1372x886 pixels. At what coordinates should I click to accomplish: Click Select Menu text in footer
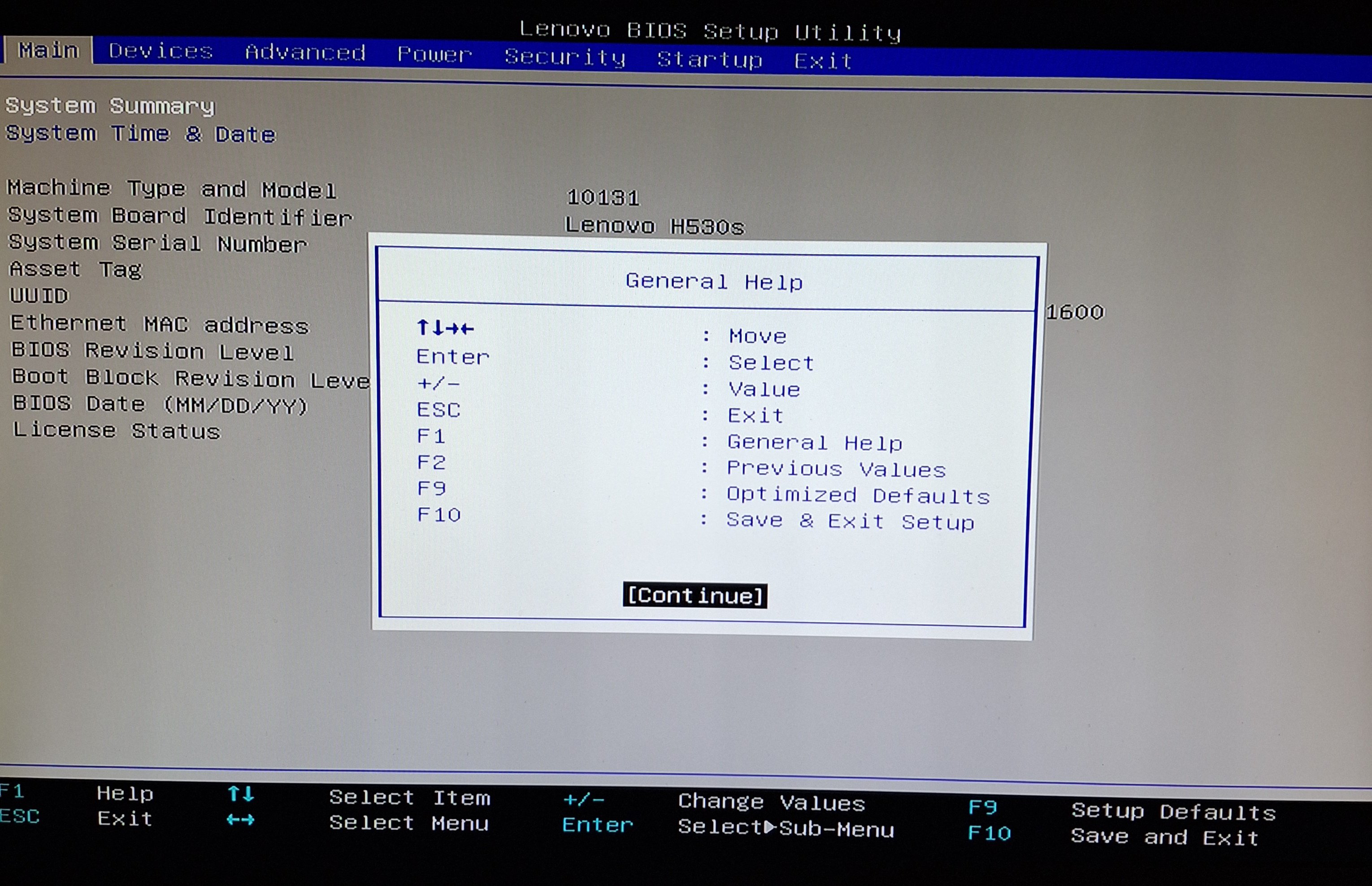click(x=409, y=823)
